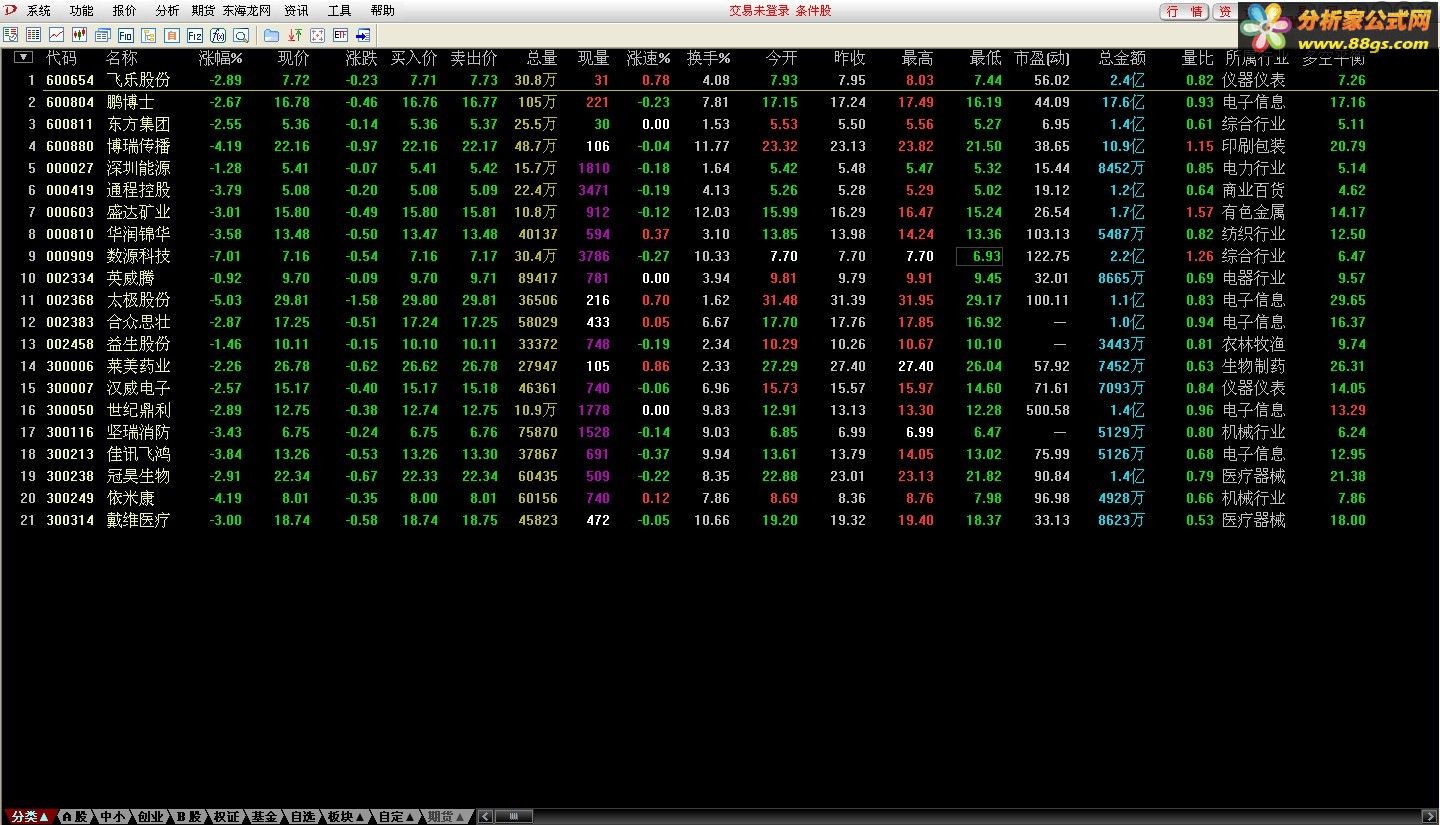Select stock row 飞乐股份
Image resolution: width=1440 pixels, height=825 pixels.
[x=720, y=80]
